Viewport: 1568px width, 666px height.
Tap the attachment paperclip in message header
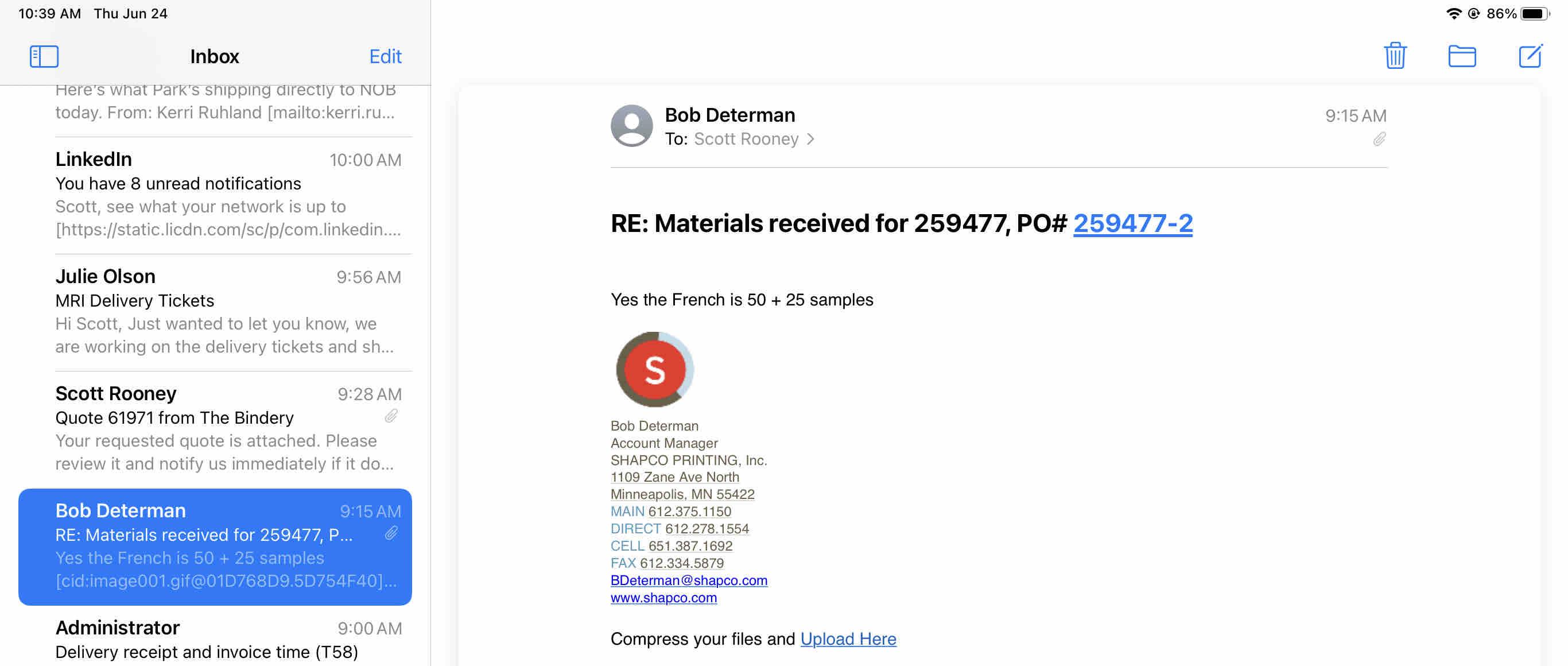1379,140
